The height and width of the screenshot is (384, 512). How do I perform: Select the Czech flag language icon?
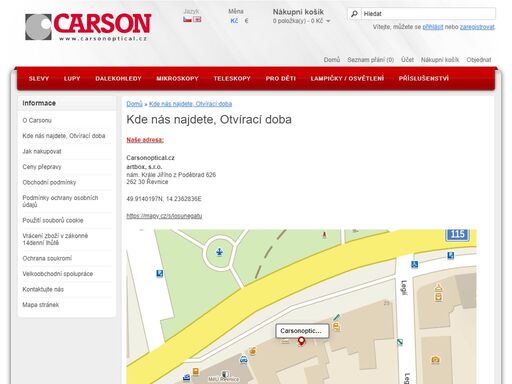pyautogui.click(x=187, y=20)
